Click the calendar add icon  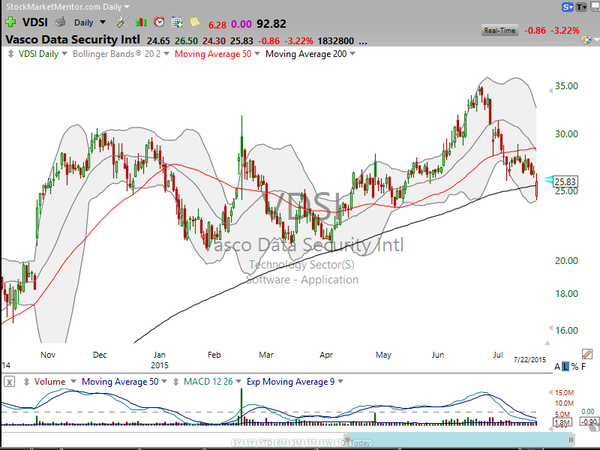[x=177, y=22]
